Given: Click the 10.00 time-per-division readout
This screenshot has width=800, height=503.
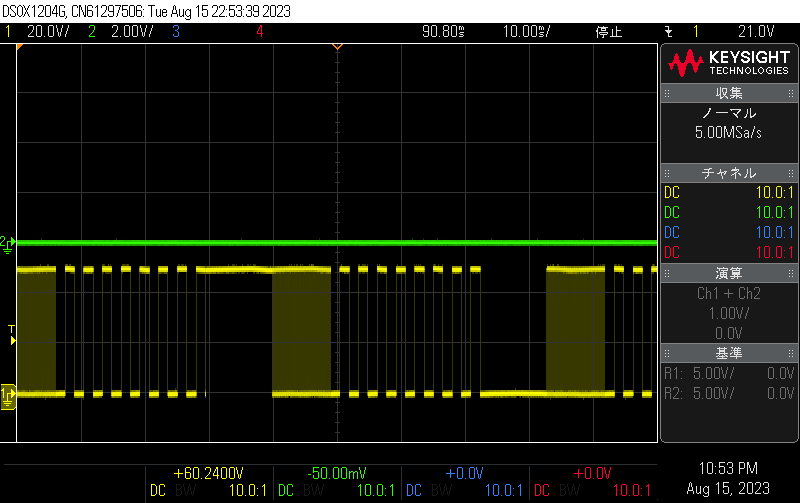Looking at the screenshot, I should [x=525, y=32].
